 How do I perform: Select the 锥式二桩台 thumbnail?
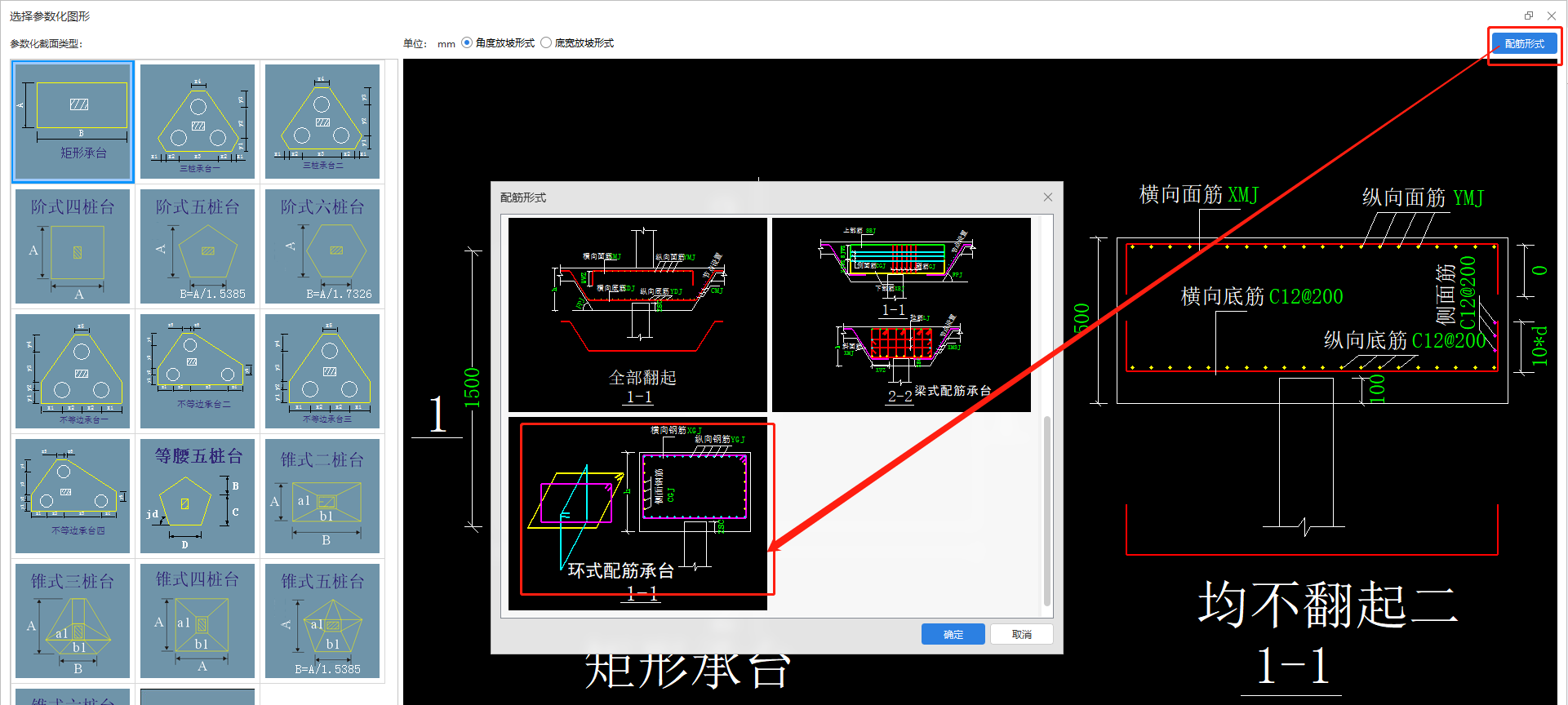[x=322, y=496]
